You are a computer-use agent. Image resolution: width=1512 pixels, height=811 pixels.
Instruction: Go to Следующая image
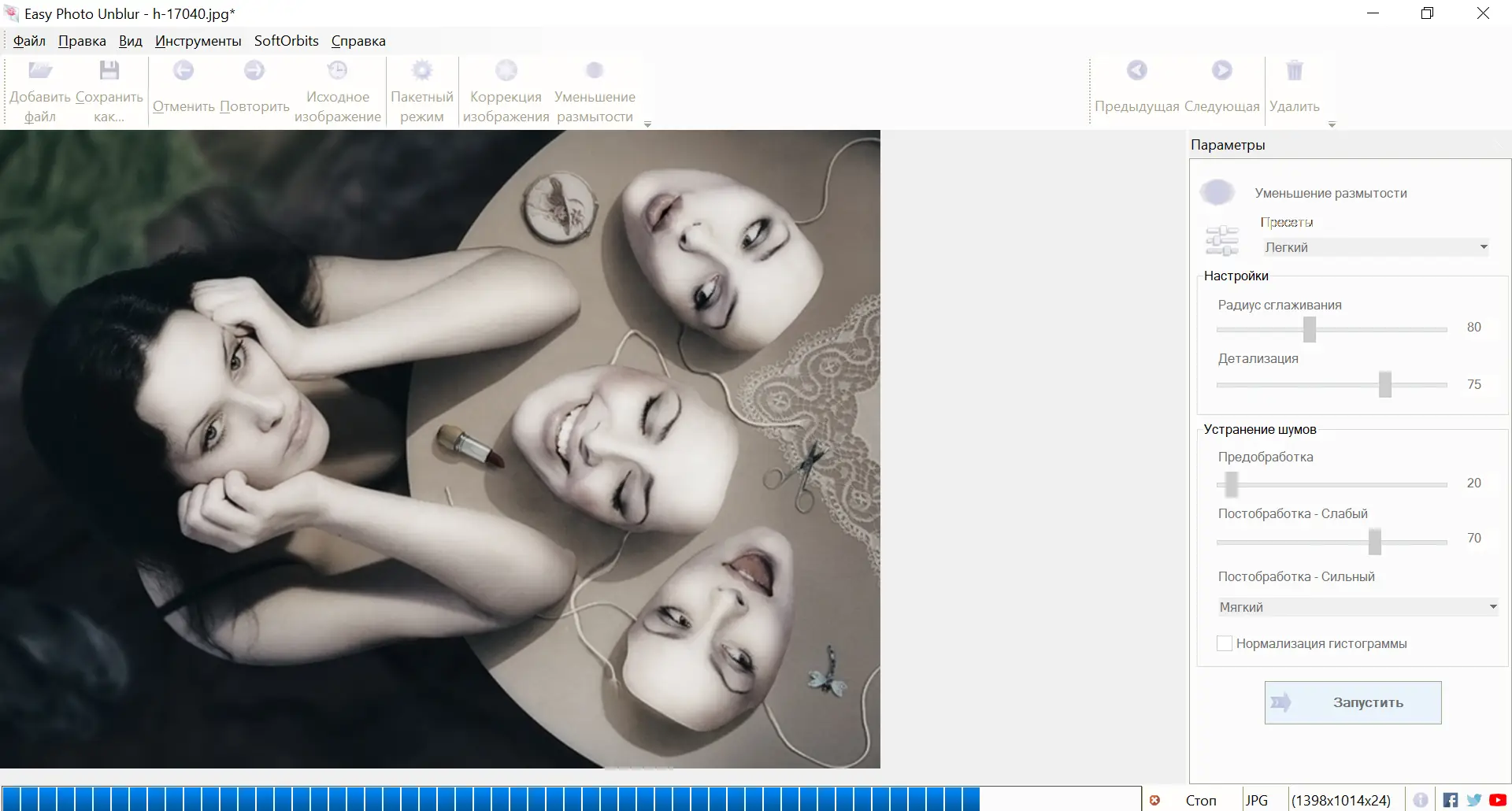(x=1221, y=72)
